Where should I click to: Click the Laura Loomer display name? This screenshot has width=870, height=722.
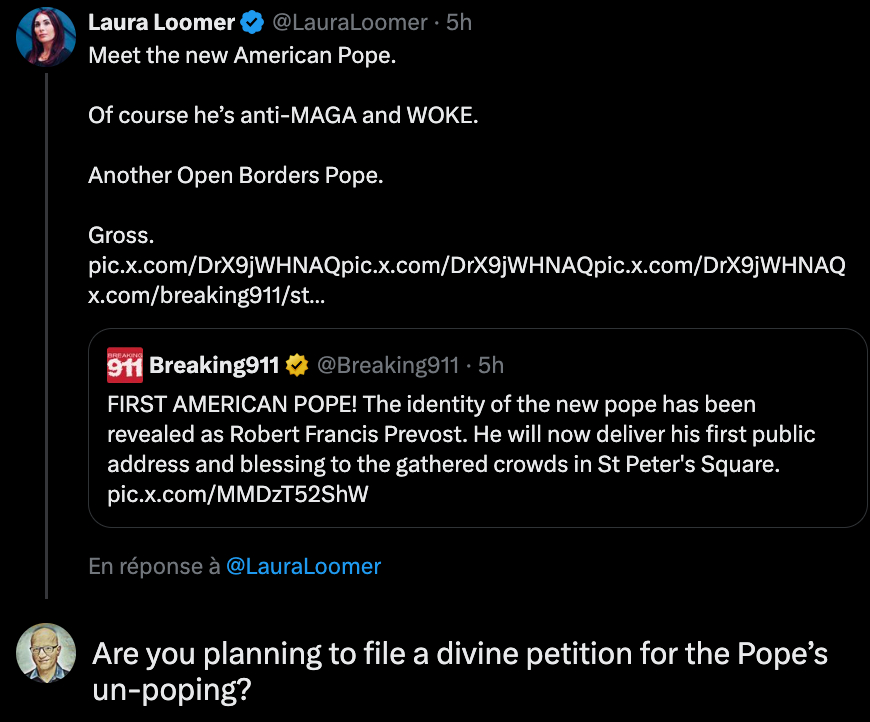162,23
